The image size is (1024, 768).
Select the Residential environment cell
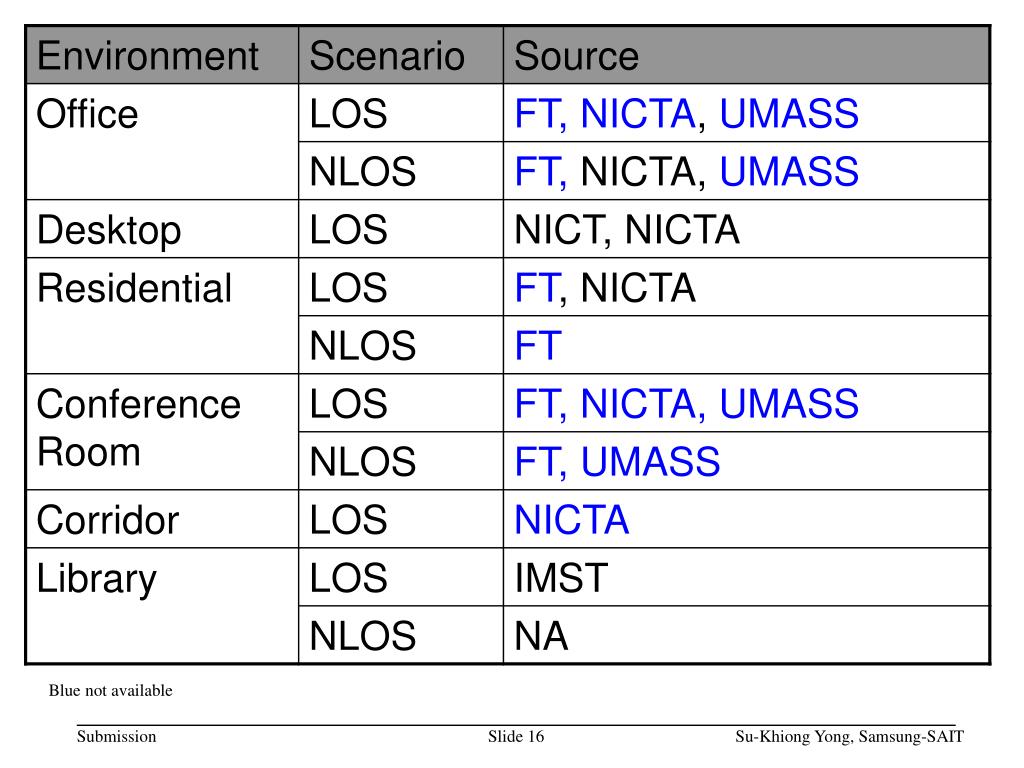pyautogui.click(x=162, y=316)
